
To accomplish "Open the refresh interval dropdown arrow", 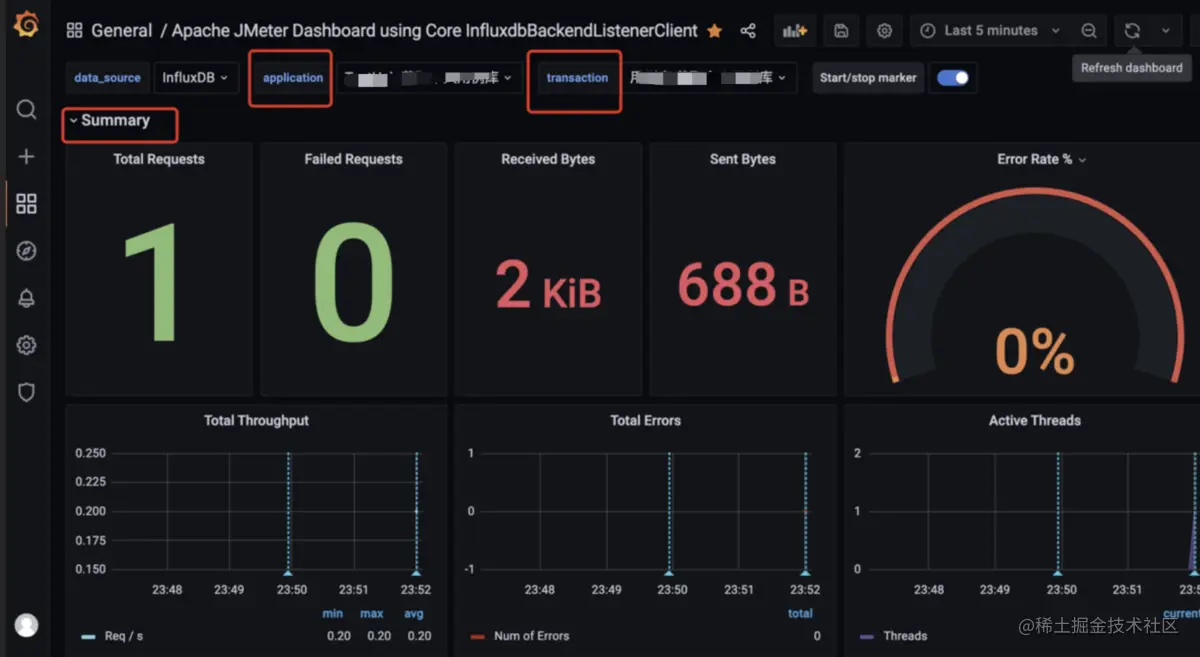I will coord(1166,31).
